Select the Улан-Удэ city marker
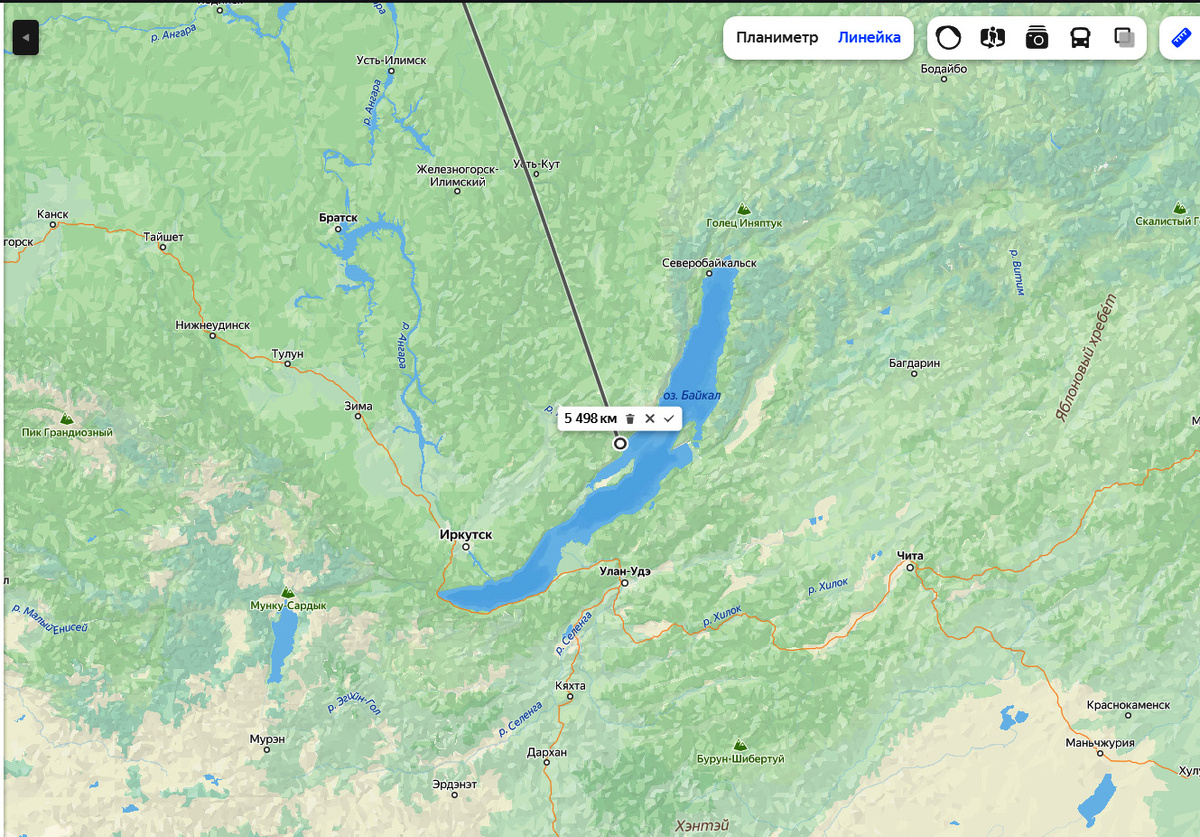The width and height of the screenshot is (1200, 837). point(624,582)
